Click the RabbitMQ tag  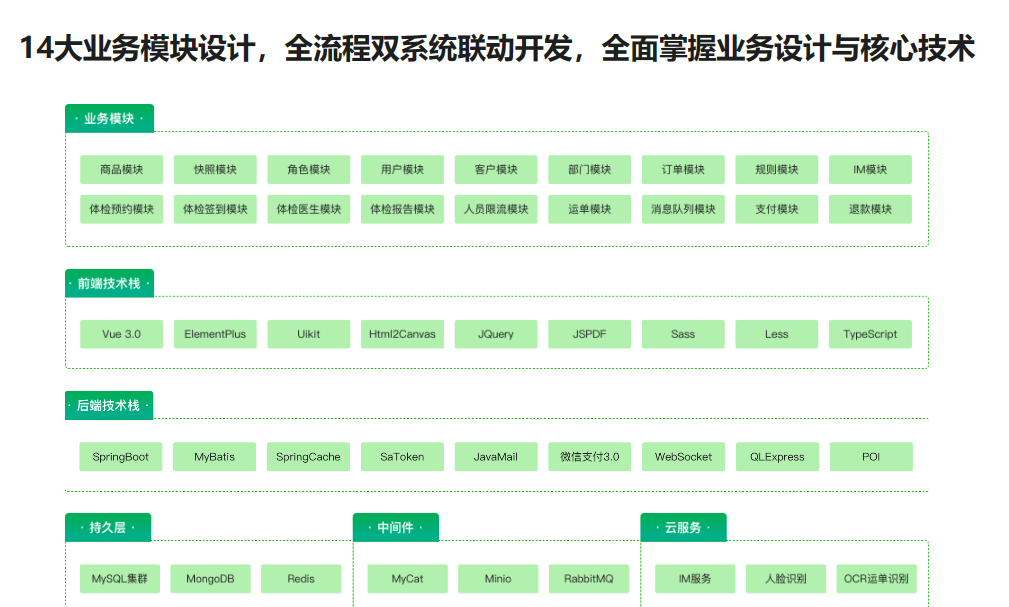589,579
